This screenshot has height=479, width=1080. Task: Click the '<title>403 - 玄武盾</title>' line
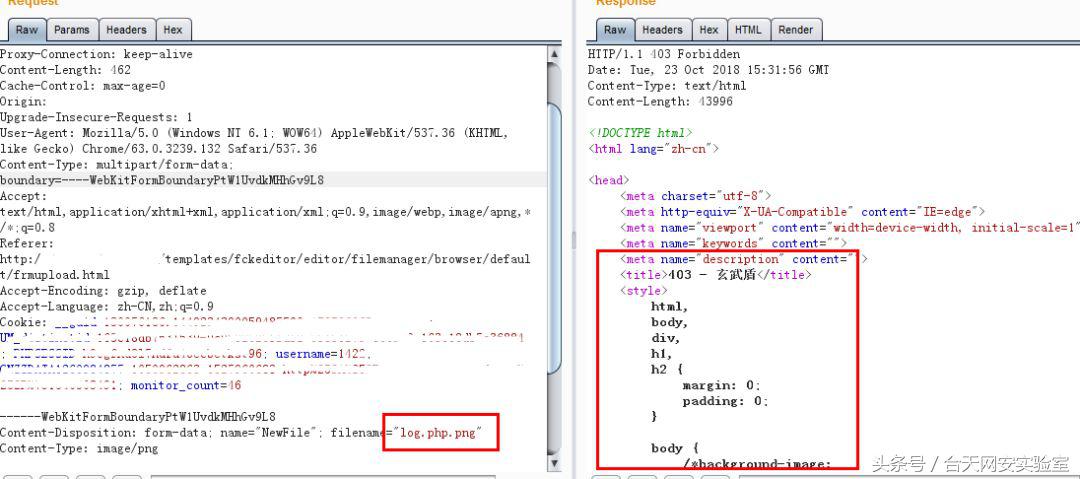tap(716, 275)
